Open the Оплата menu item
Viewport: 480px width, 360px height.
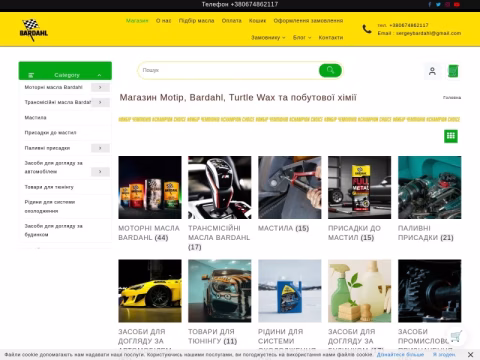(x=232, y=21)
